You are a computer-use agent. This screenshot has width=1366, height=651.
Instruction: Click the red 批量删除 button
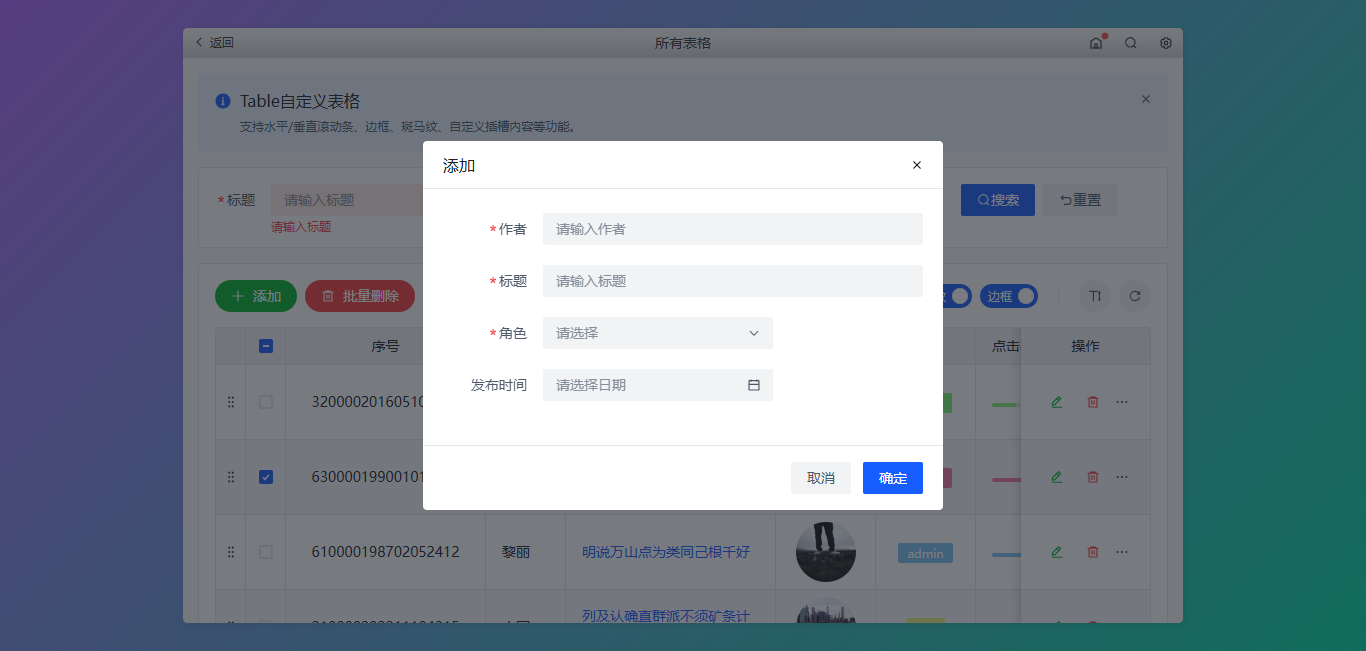[x=360, y=296]
